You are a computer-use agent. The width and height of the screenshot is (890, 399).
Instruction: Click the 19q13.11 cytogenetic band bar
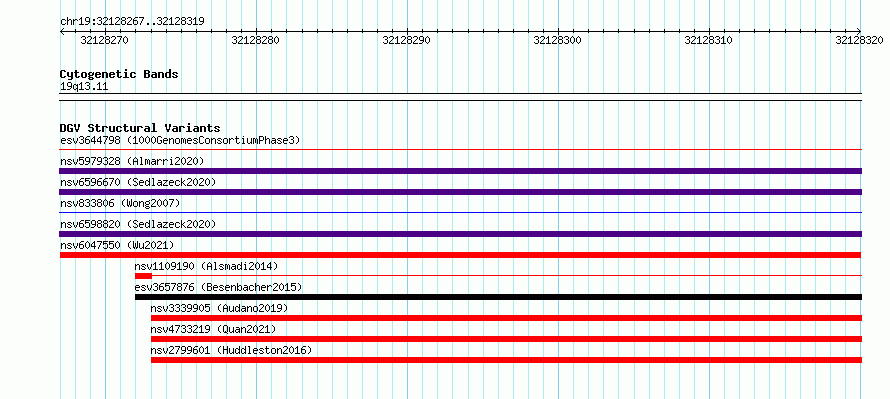click(461, 97)
